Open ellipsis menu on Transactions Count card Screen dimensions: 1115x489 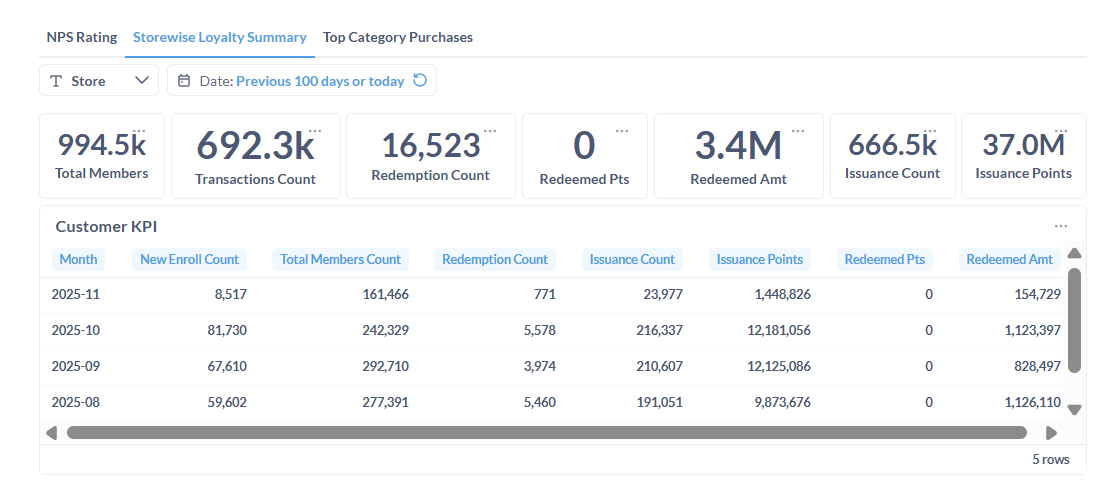tap(315, 130)
